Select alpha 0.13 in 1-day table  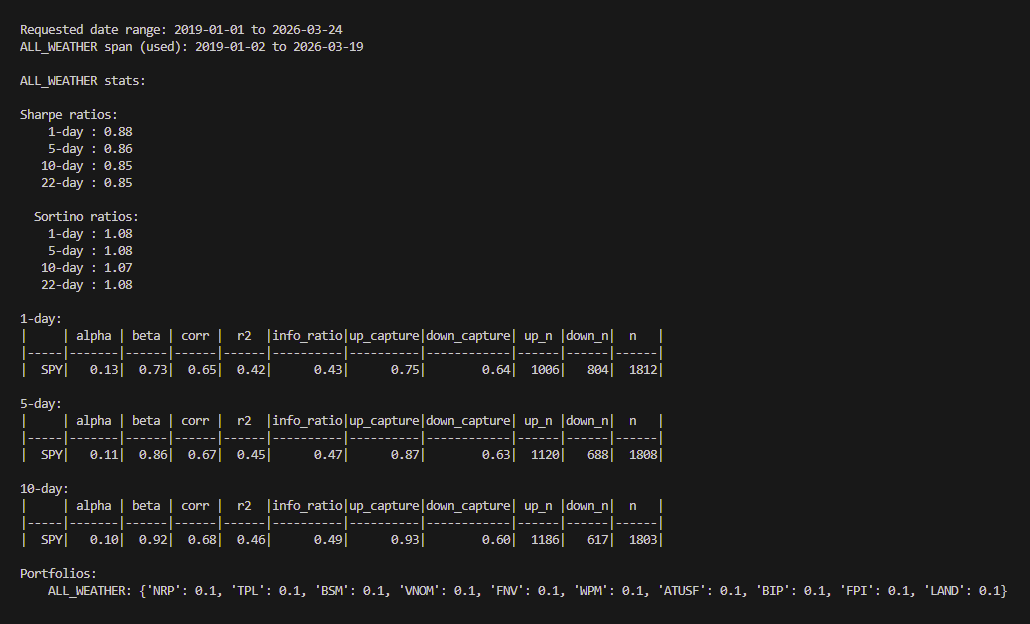pyautogui.click(x=104, y=370)
